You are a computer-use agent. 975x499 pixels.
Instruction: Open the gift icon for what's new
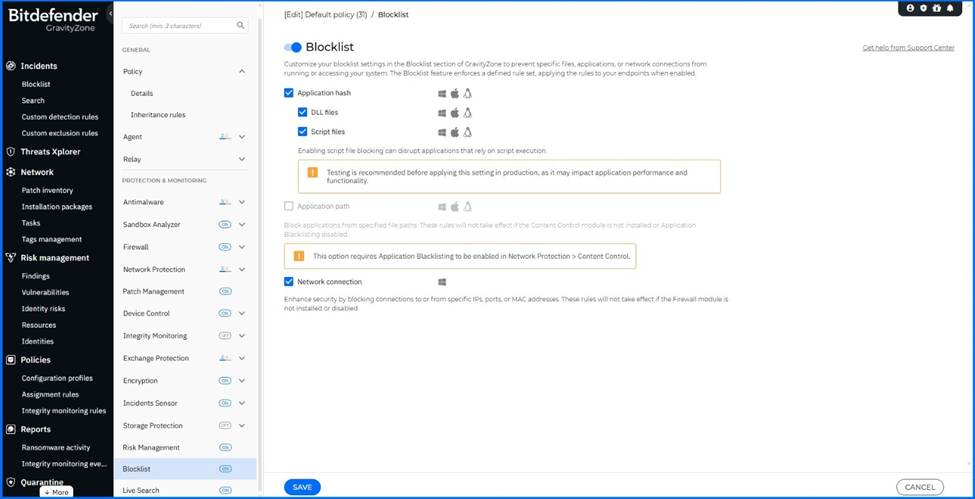point(936,8)
